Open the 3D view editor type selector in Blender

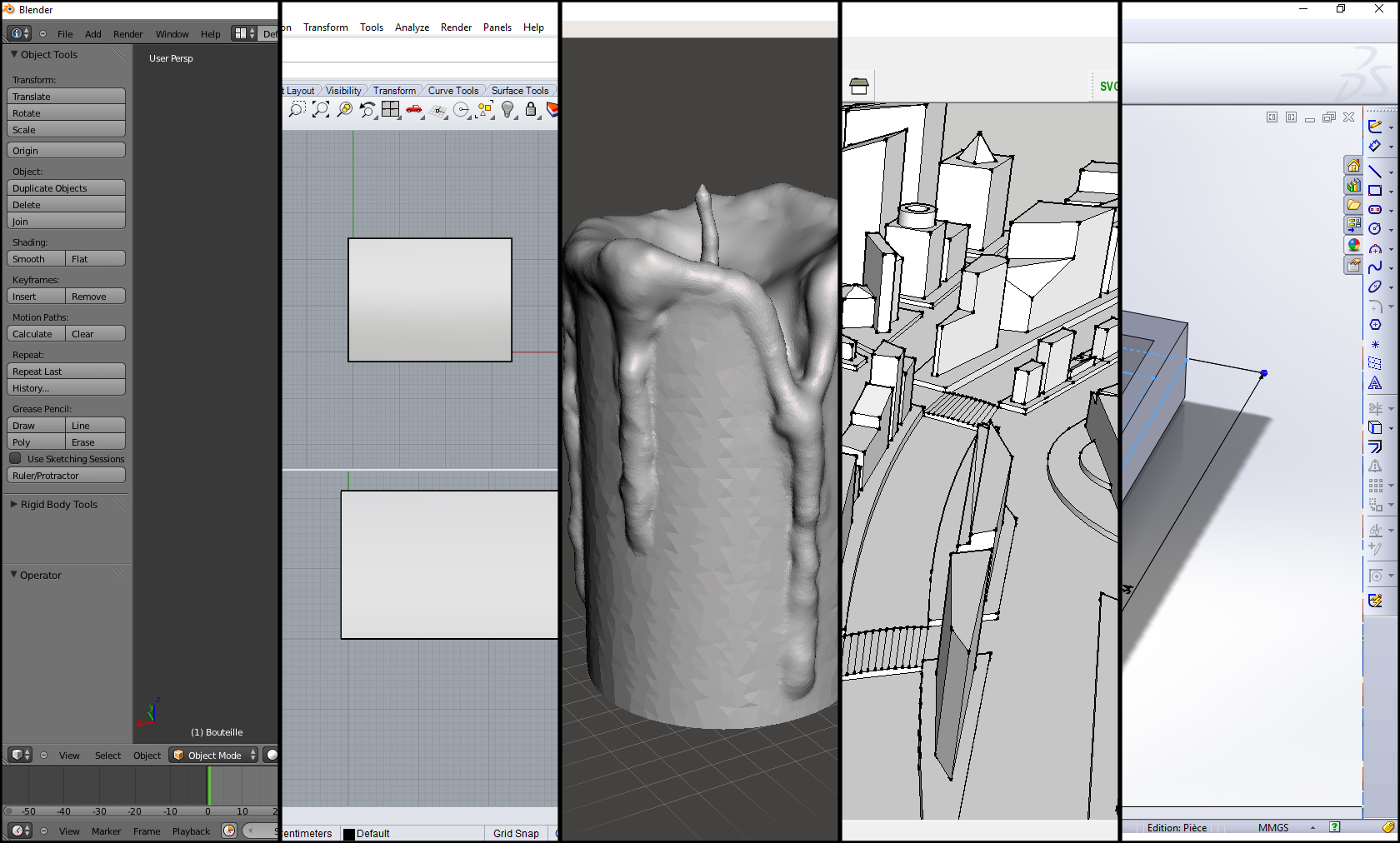[19, 755]
